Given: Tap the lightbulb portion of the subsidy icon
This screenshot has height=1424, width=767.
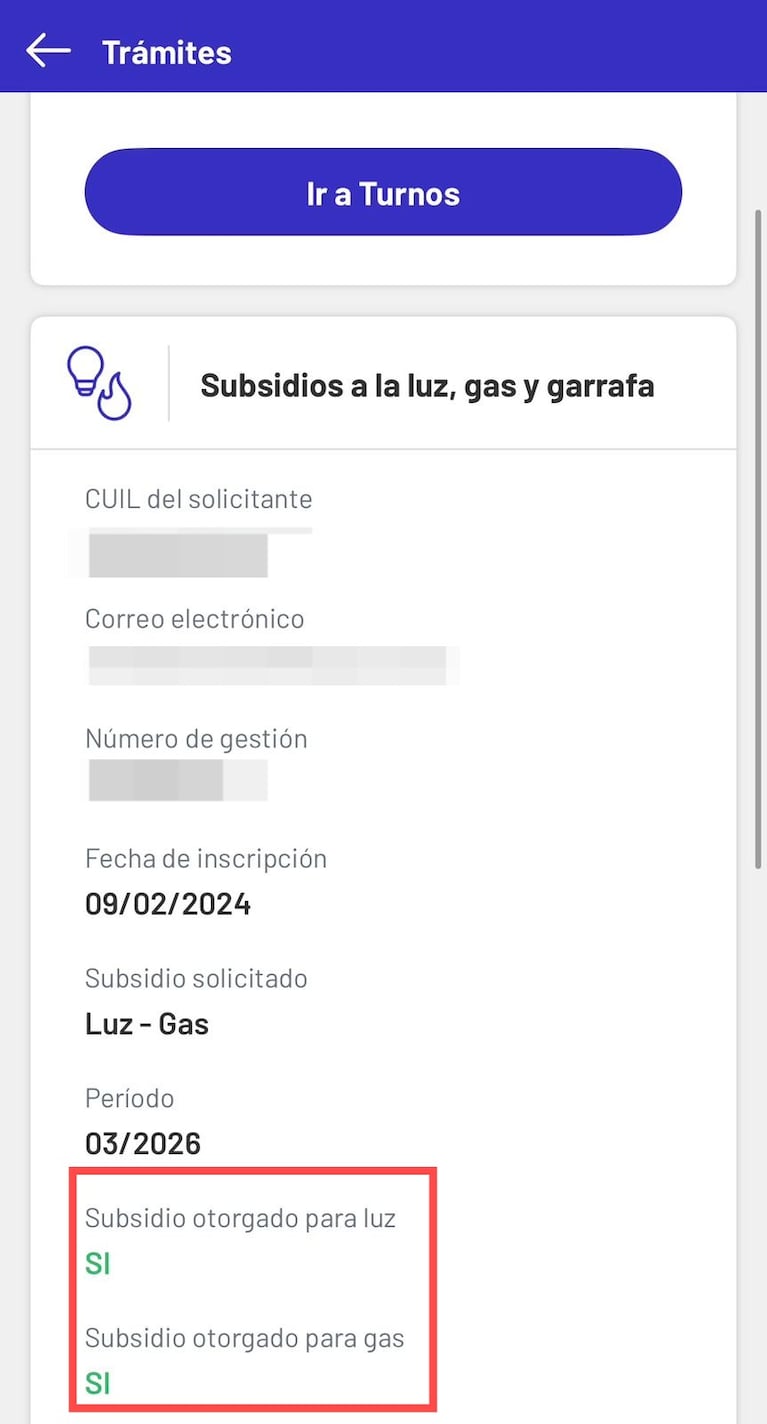Looking at the screenshot, I should coord(87,370).
